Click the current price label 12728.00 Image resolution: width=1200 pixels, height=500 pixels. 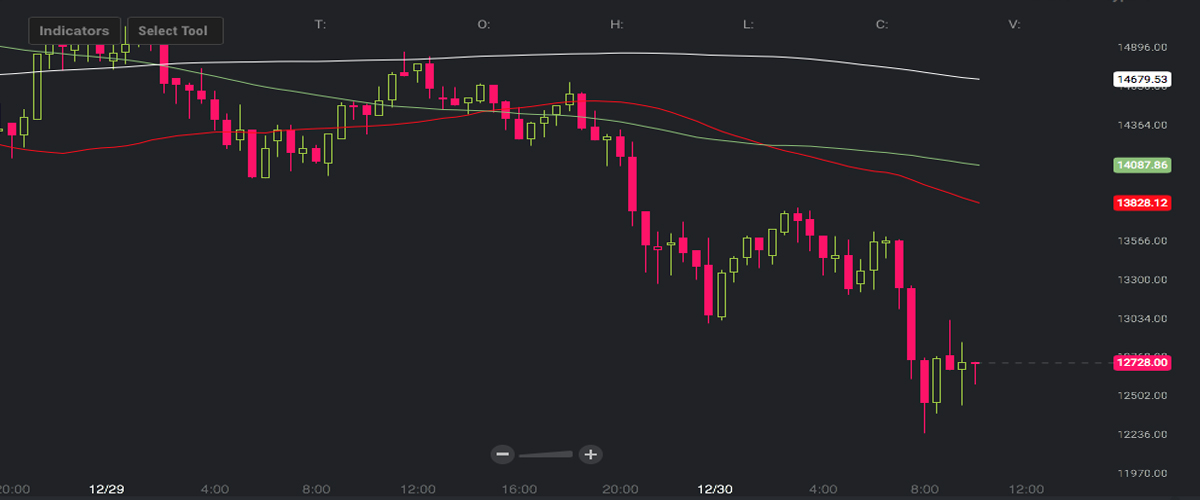pos(1141,363)
